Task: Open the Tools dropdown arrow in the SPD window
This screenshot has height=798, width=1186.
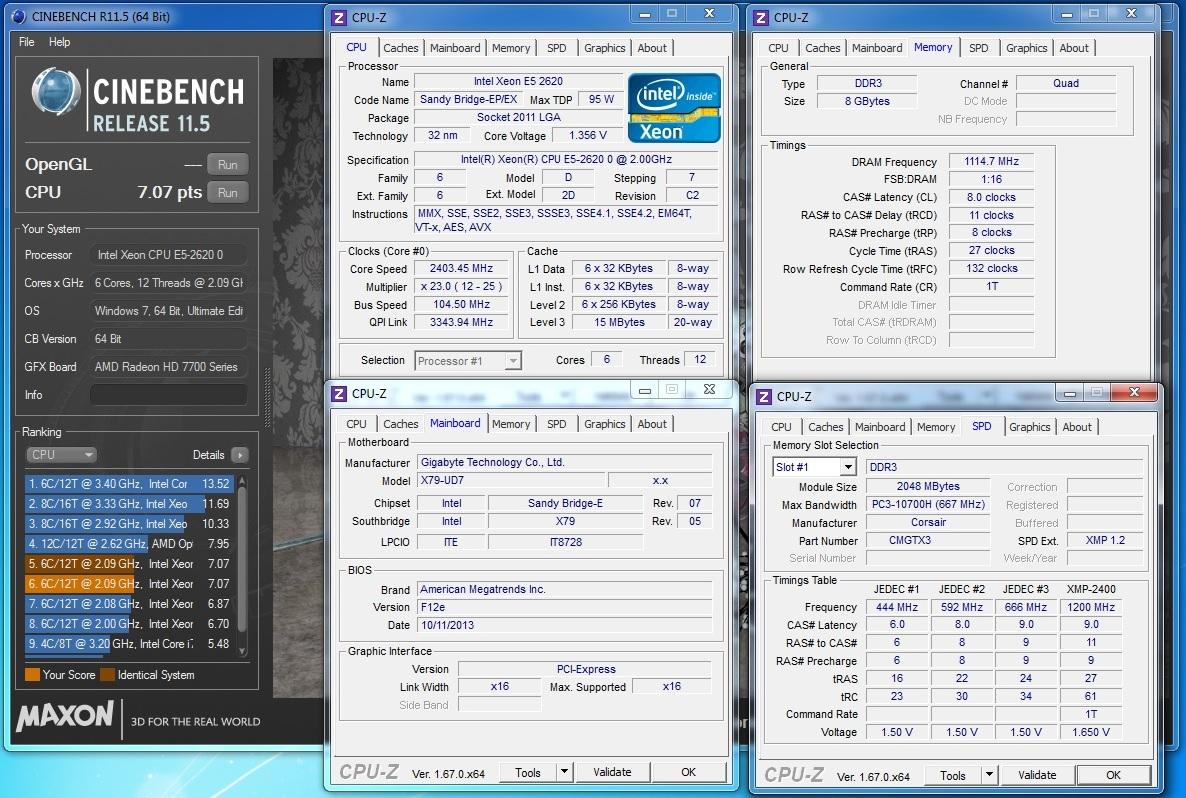Action: pos(989,775)
